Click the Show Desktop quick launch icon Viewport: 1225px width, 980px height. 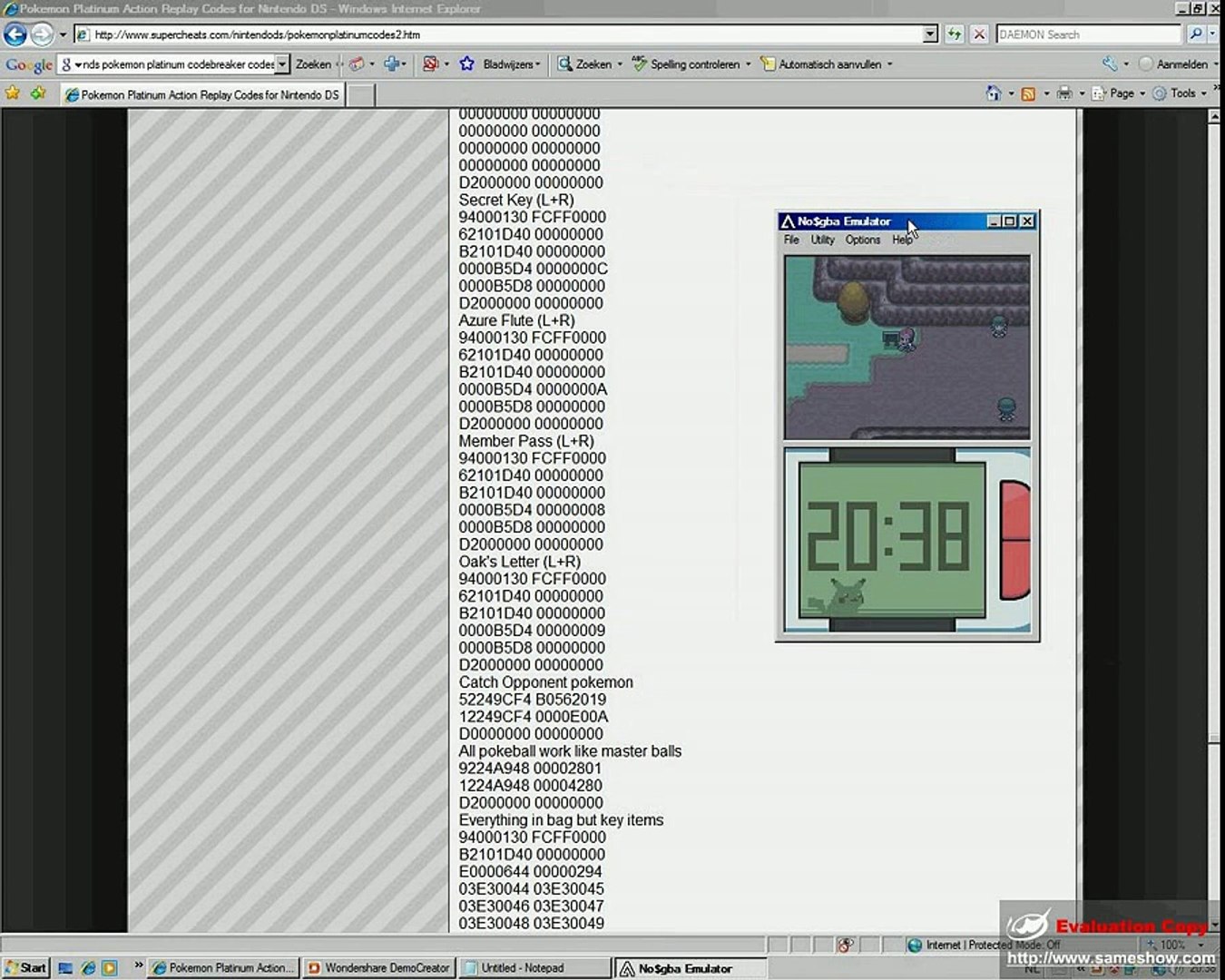click(x=65, y=968)
